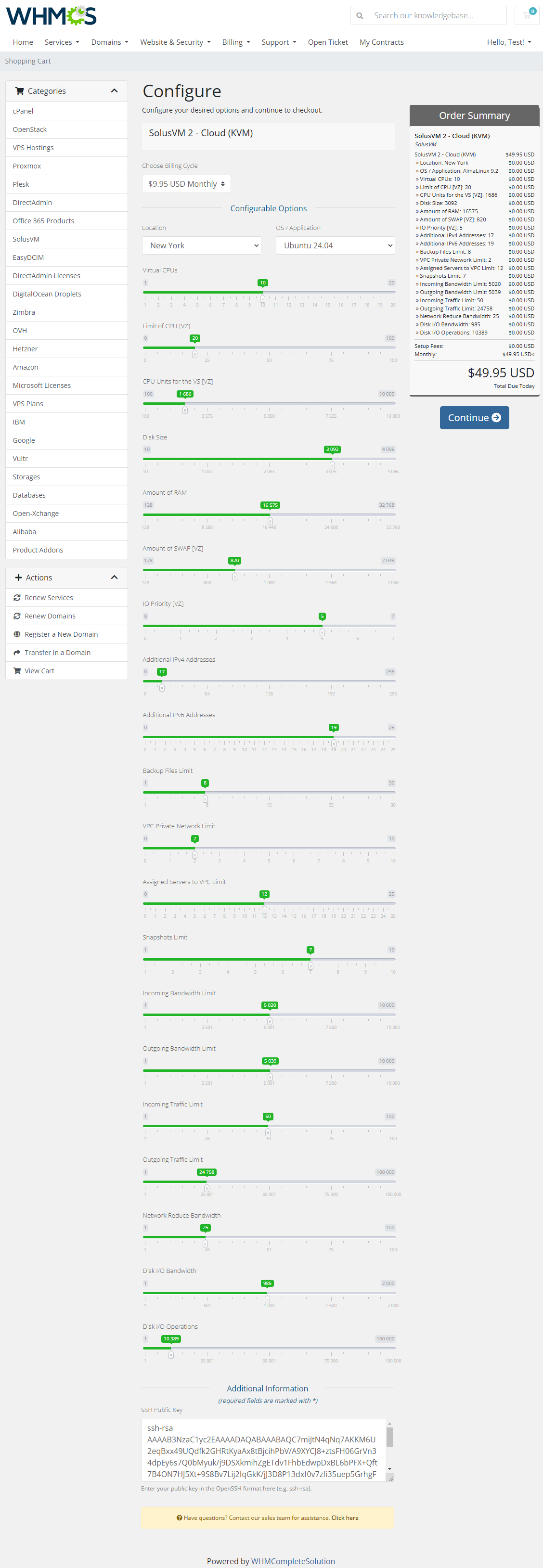Click the WHMCS logo
Image resolution: width=543 pixels, height=1568 pixels.
51,16
